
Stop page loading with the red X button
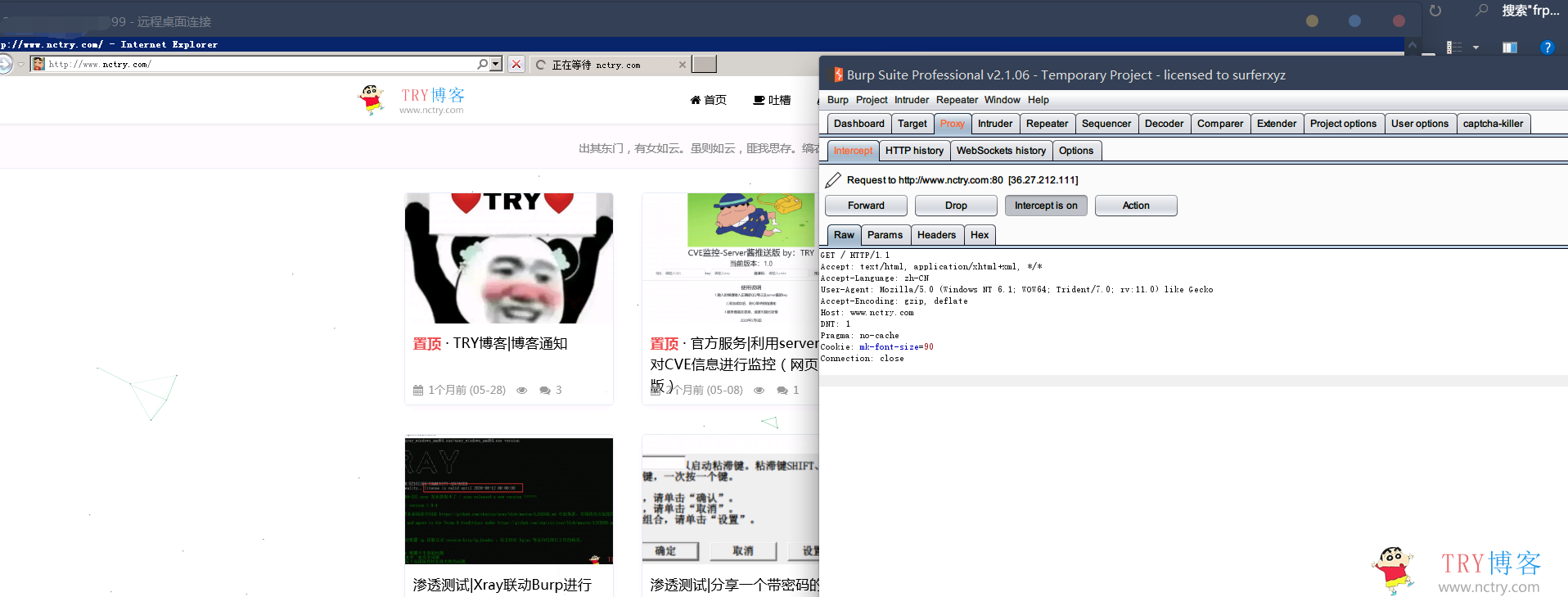(516, 64)
